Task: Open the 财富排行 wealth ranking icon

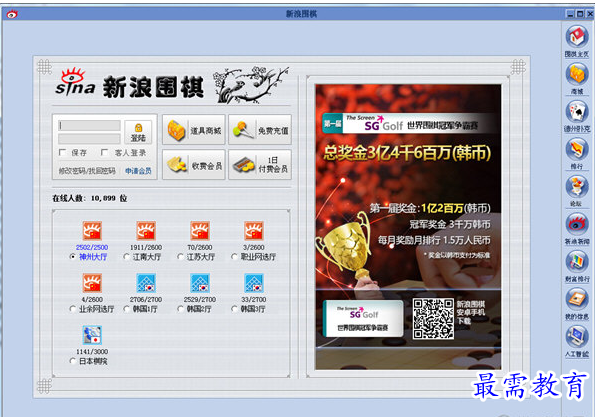Action: point(577,261)
